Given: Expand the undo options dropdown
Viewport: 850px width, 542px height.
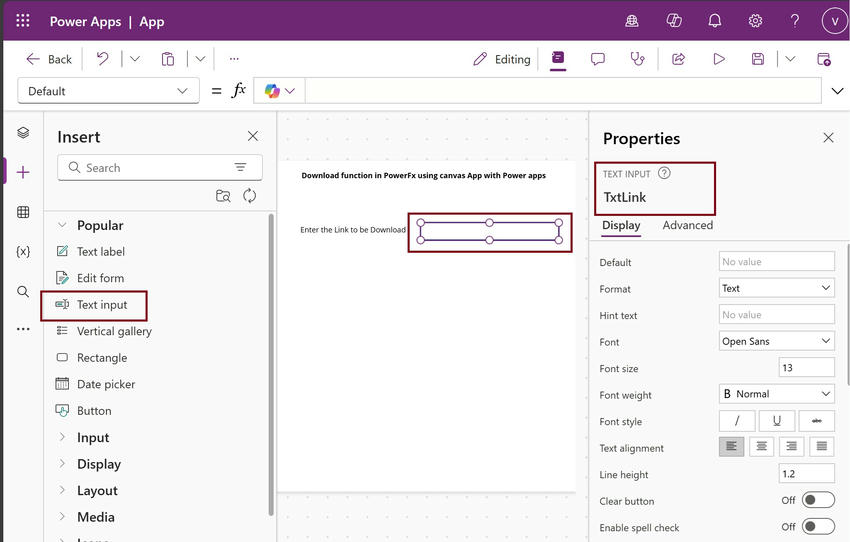Looking at the screenshot, I should click(x=134, y=59).
